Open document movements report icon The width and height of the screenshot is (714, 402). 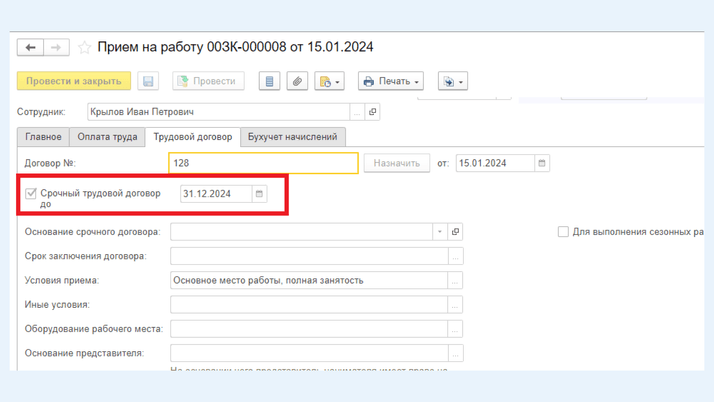270,81
